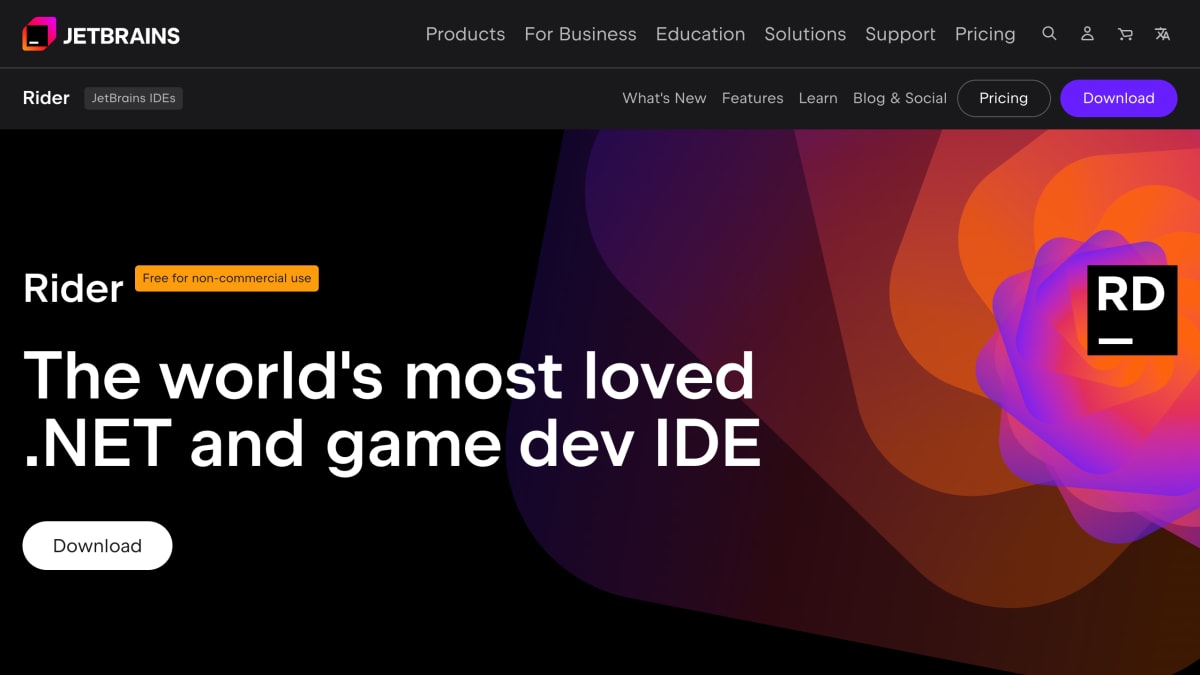The height and width of the screenshot is (675, 1200).
Task: Click Free for non-commercial use badge
Action: tap(226, 278)
